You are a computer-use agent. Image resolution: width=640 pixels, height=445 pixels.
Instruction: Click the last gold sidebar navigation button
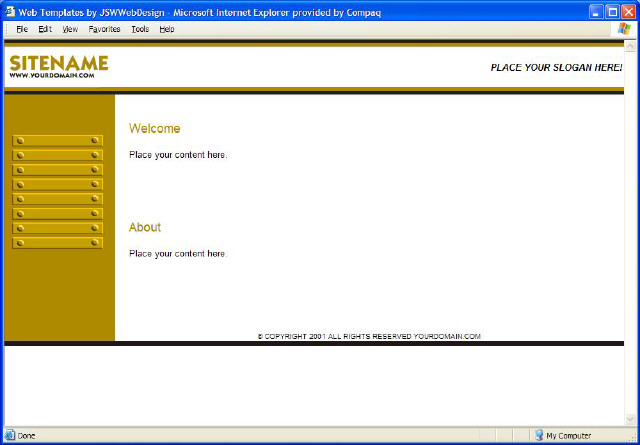click(58, 243)
